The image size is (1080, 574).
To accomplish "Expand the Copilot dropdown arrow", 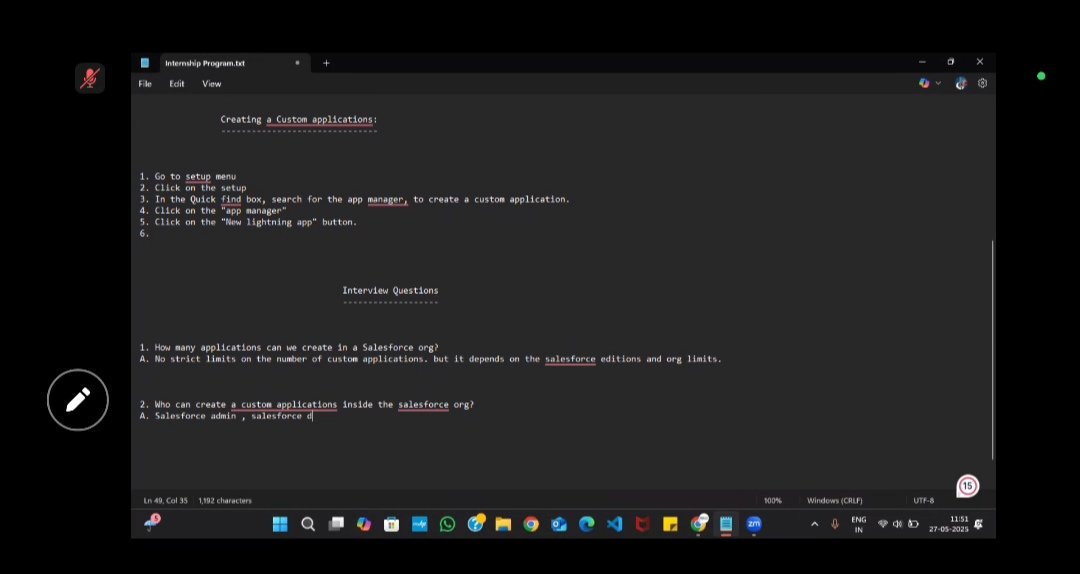I will pyautogui.click(x=938, y=83).
